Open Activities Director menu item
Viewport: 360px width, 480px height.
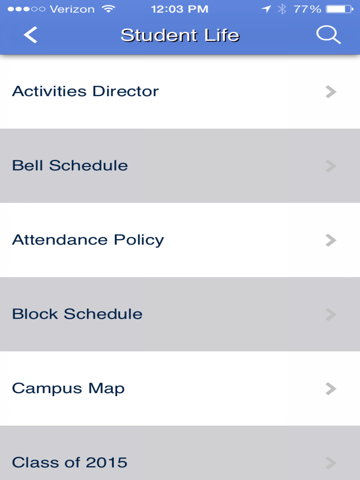[x=180, y=92]
